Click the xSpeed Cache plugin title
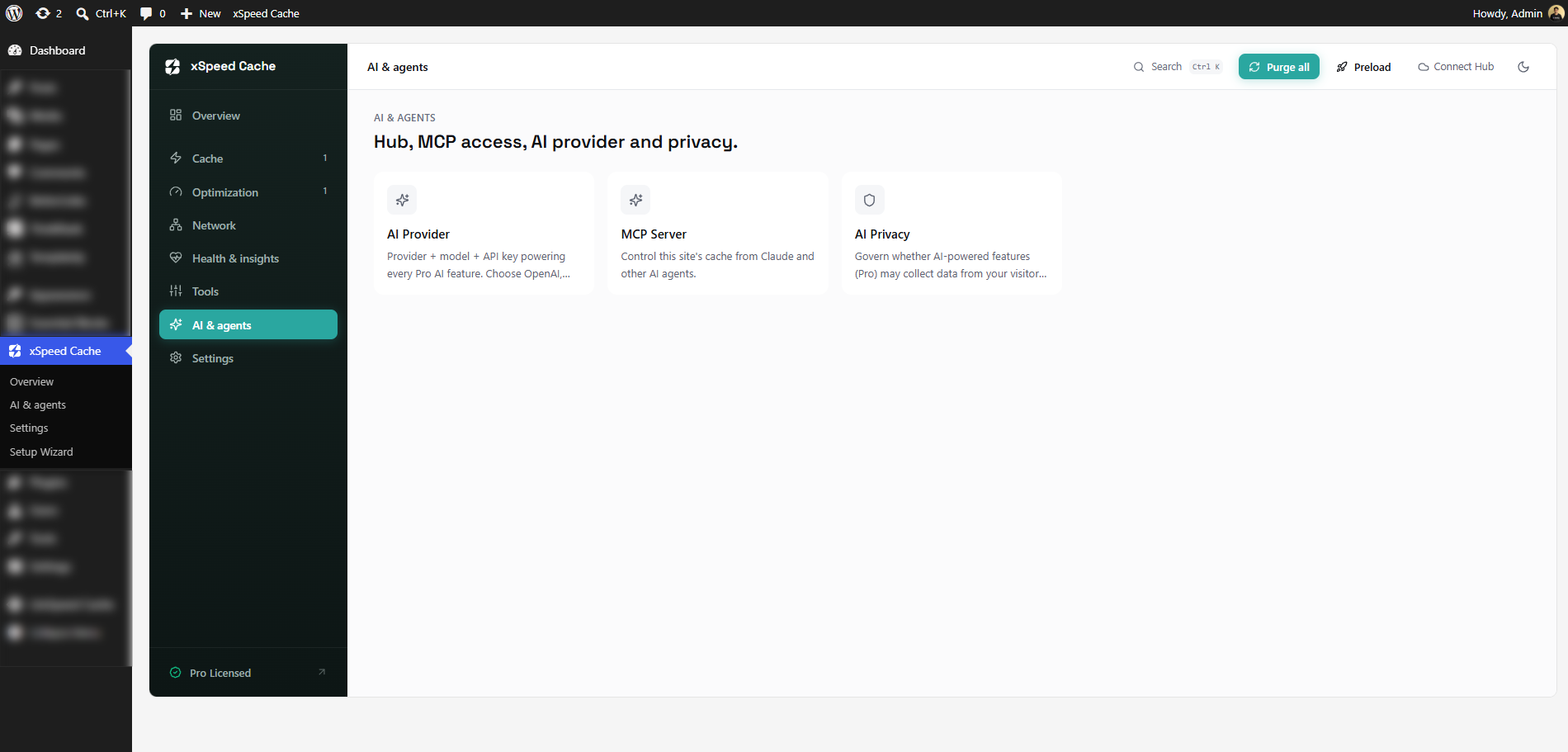Screen dimensions: 1568x752 click(x=233, y=66)
